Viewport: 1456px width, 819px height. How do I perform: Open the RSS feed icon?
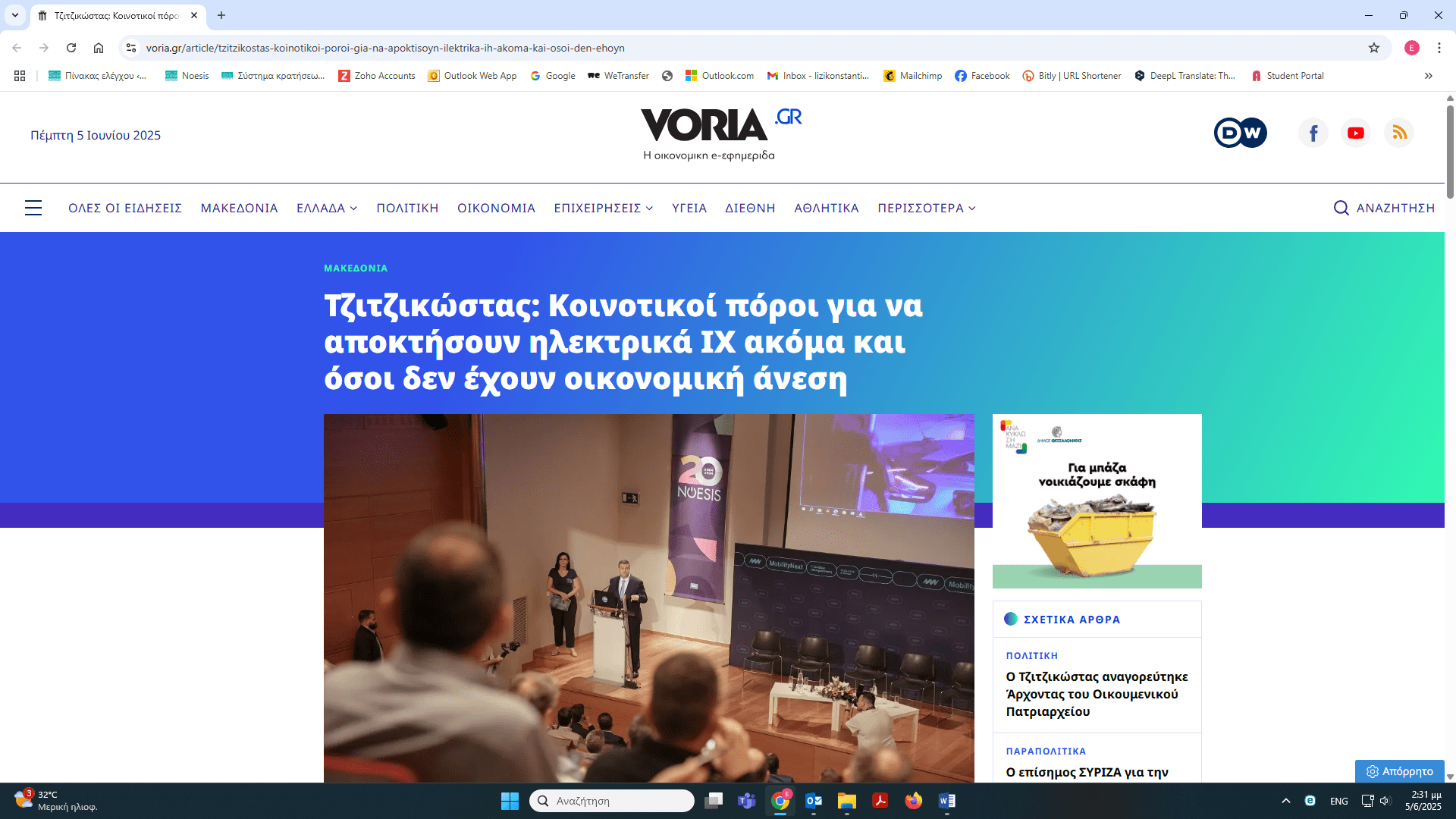[x=1399, y=133]
